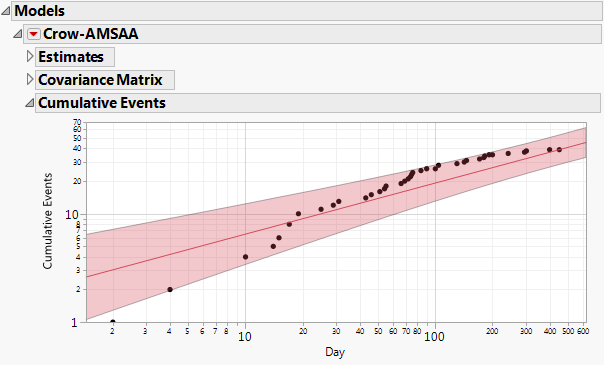Viewport: 604px width, 365px height.
Task: Click the Crow-AMSAA header title
Action: point(91,34)
